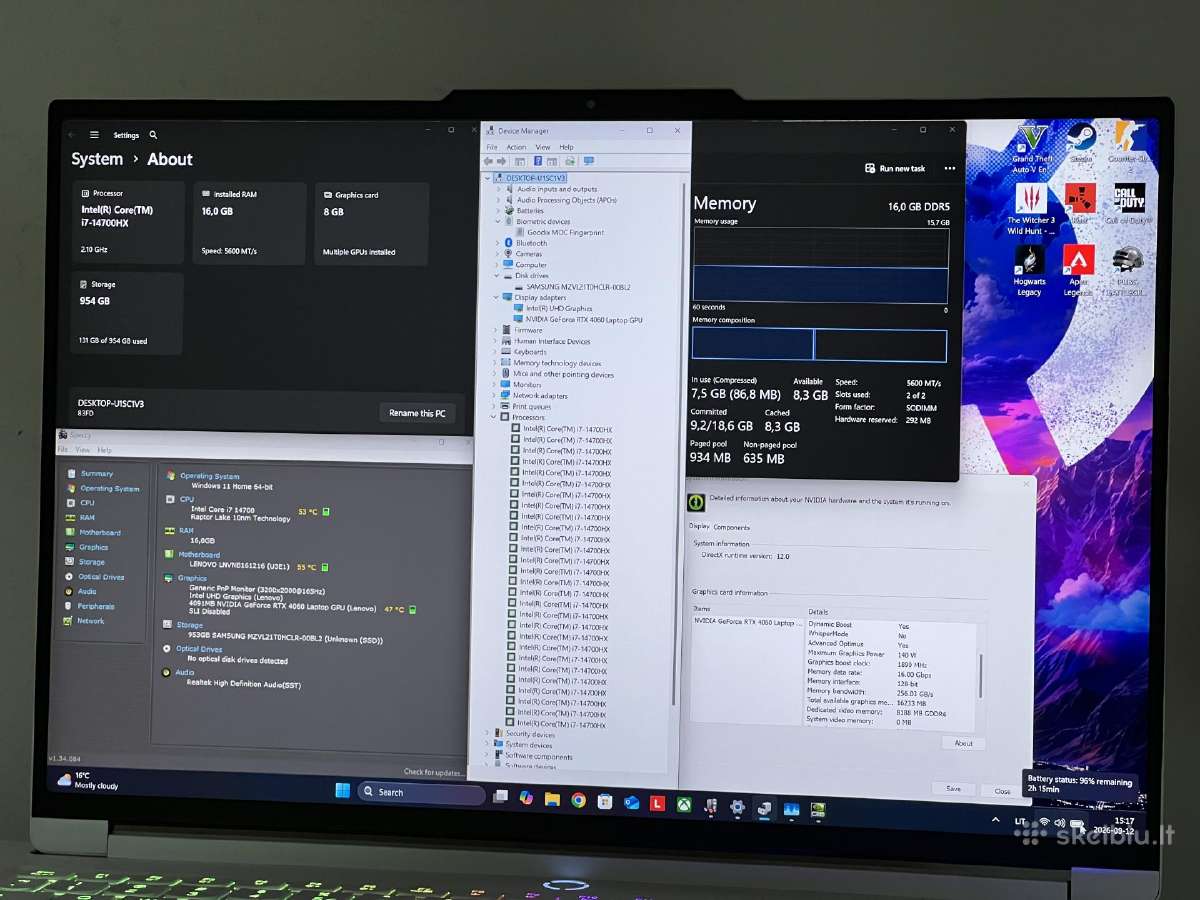Image resolution: width=1200 pixels, height=900 pixels.
Task: Collapse the Biometric devices node
Action: tap(497, 222)
